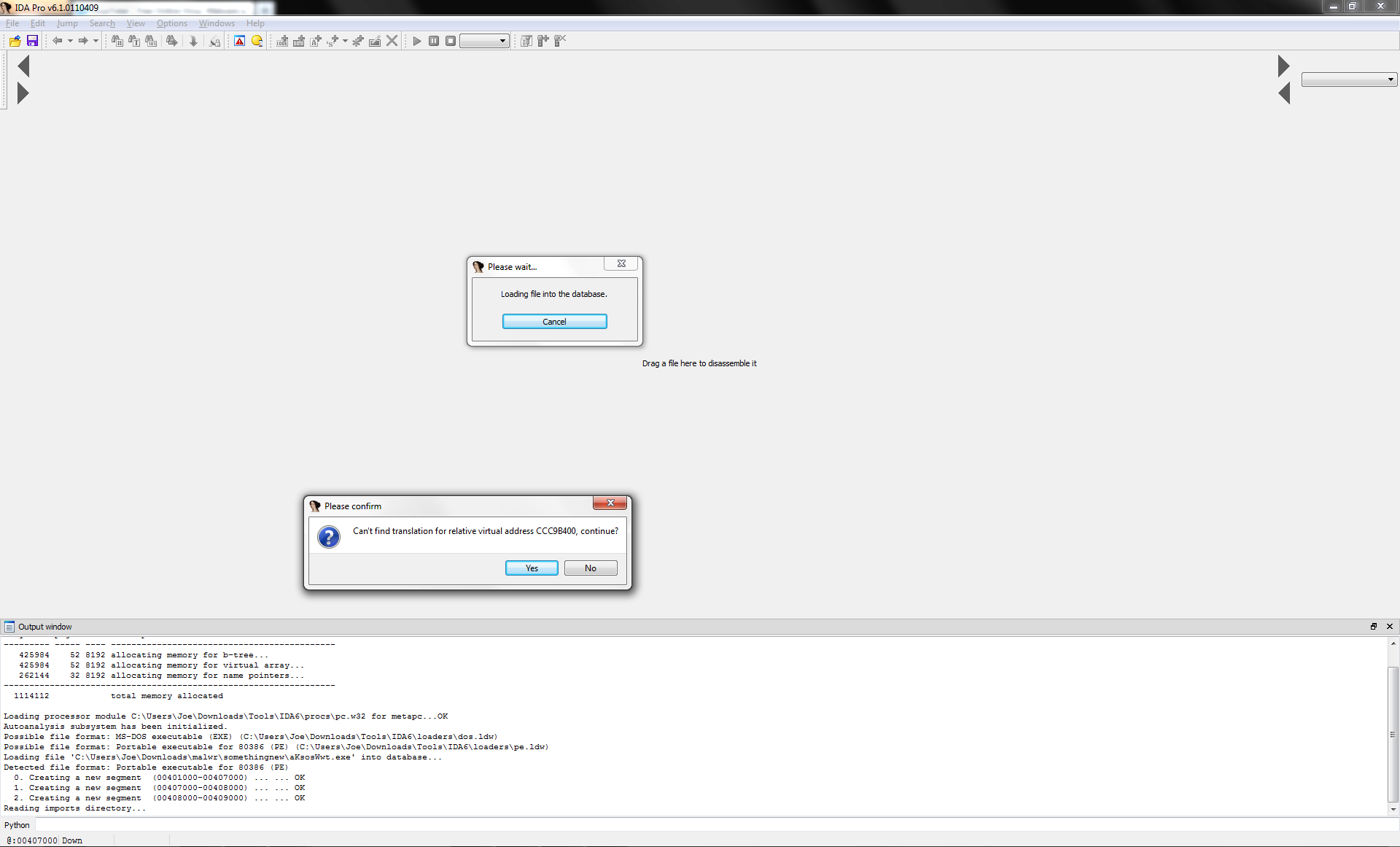This screenshot has height=847, width=1400.
Task: Click No in Please confirm dialog
Action: coord(591,568)
